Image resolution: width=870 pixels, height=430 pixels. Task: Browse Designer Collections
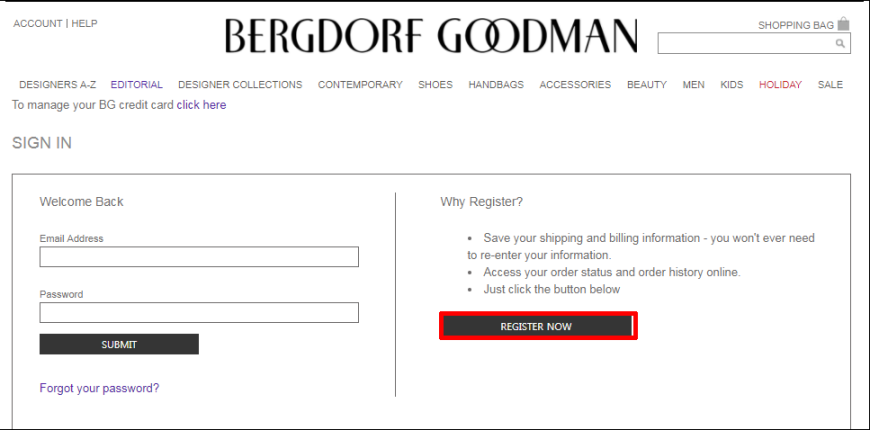point(240,85)
